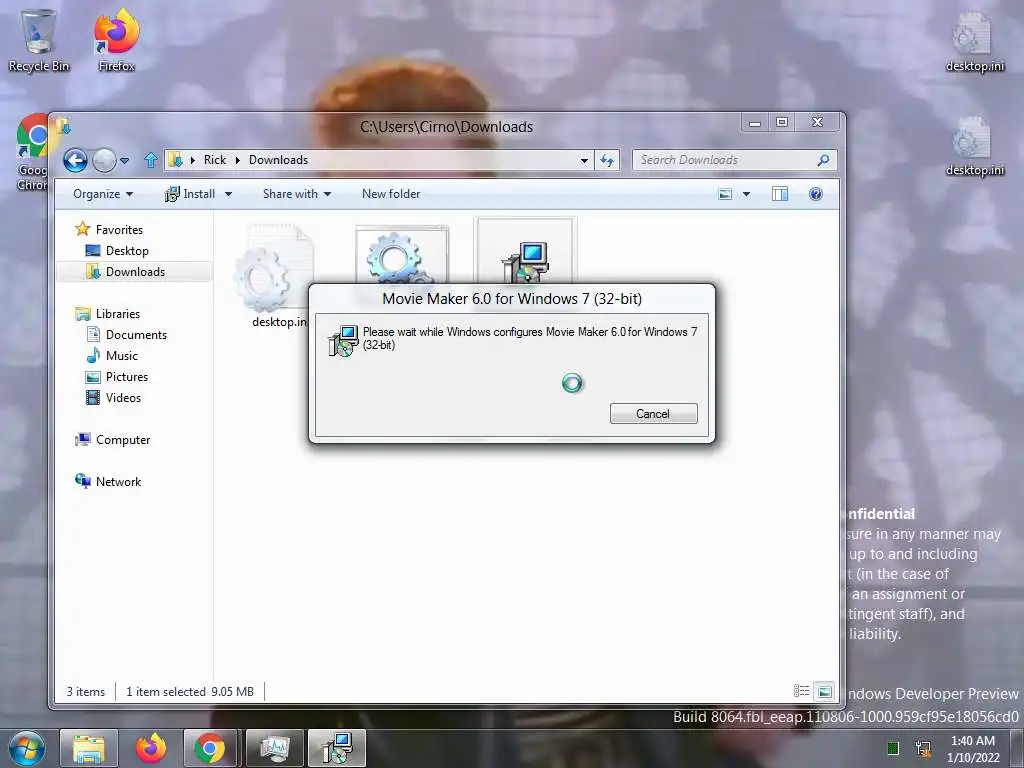This screenshot has height=768, width=1024.
Task: Open Firefox from the taskbar
Action: [151, 748]
